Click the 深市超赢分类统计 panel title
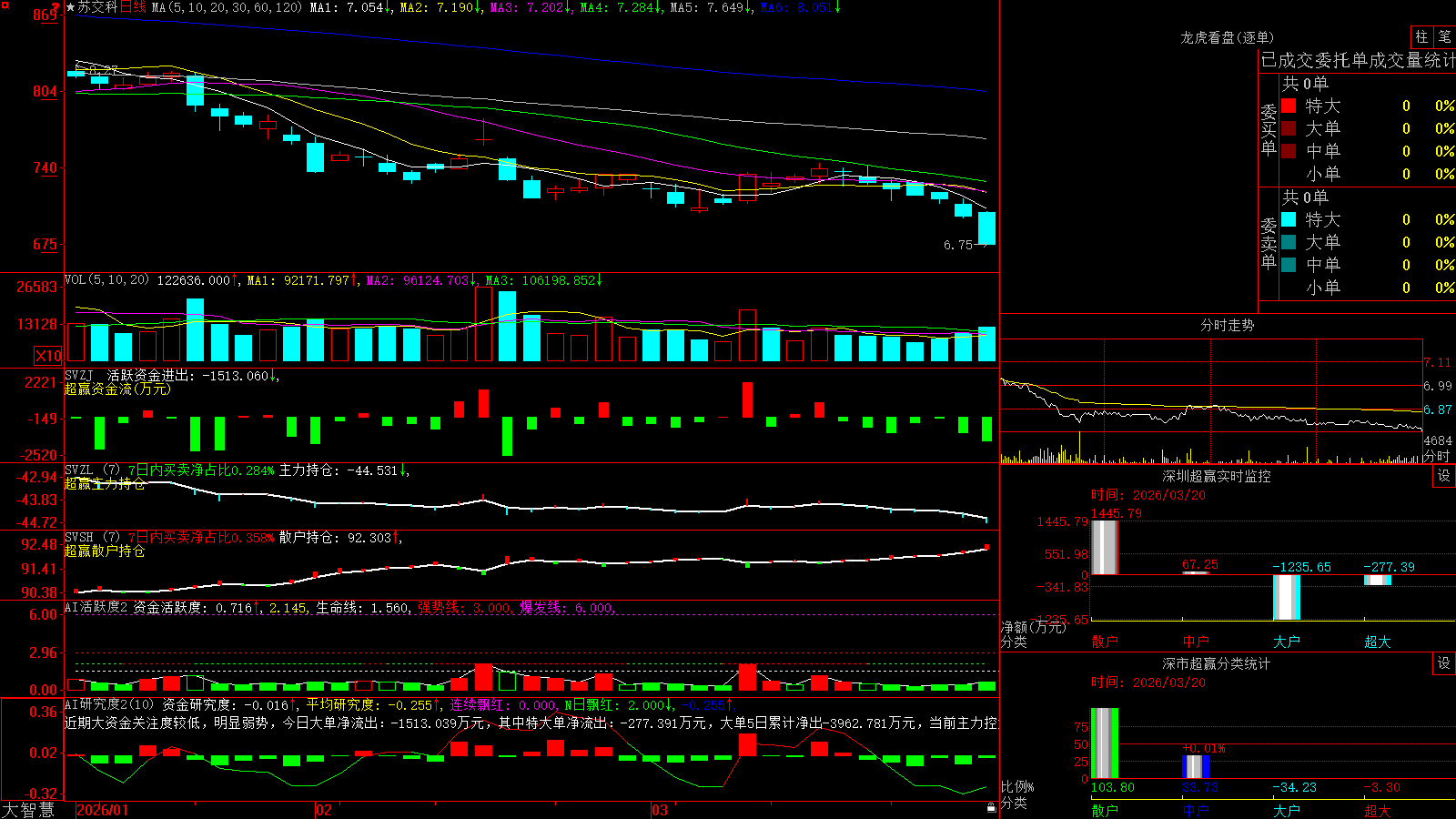 click(1217, 663)
